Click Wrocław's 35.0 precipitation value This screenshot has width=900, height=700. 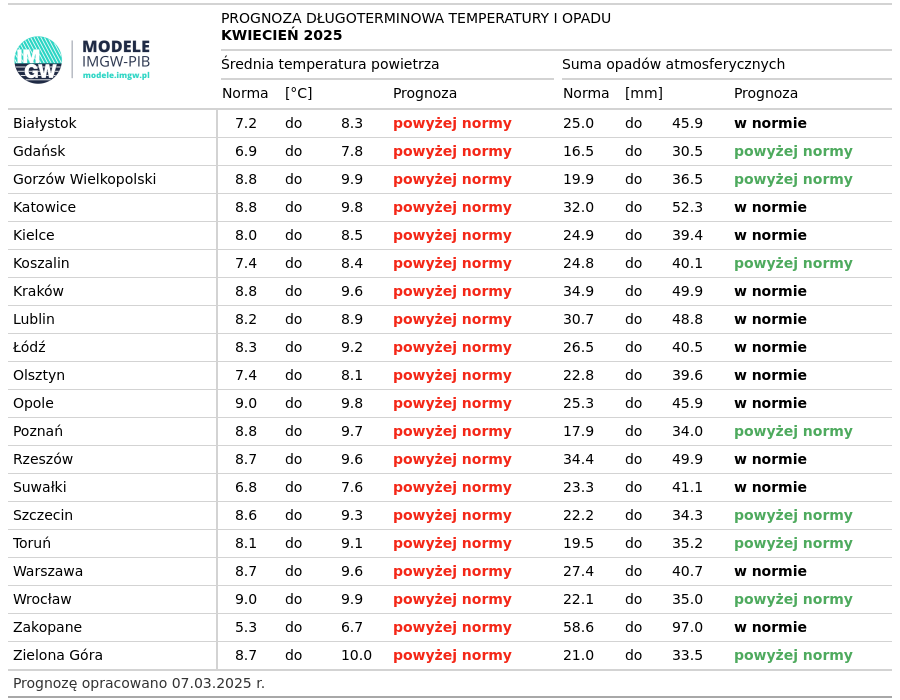pos(688,600)
